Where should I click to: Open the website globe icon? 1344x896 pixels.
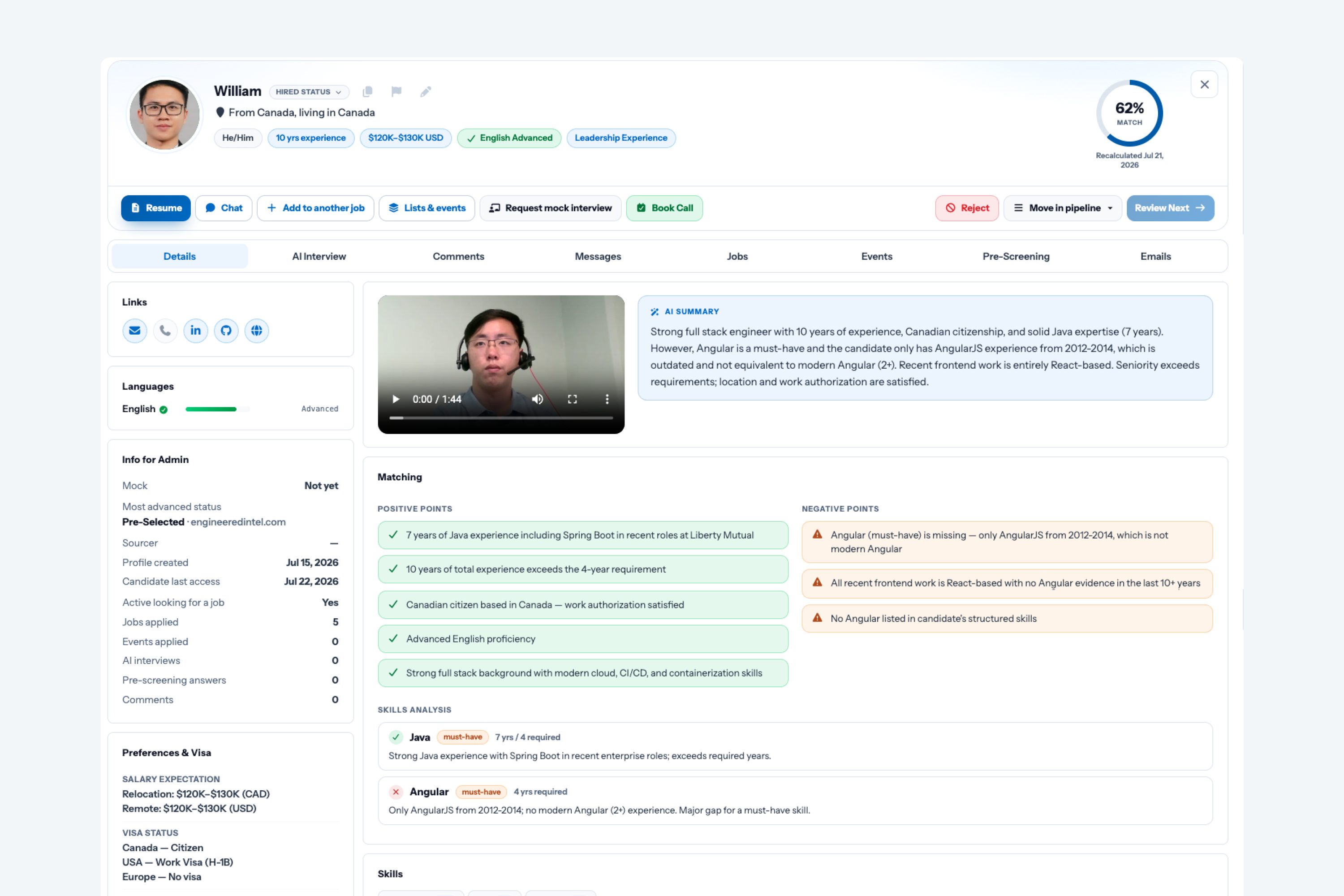tap(257, 330)
